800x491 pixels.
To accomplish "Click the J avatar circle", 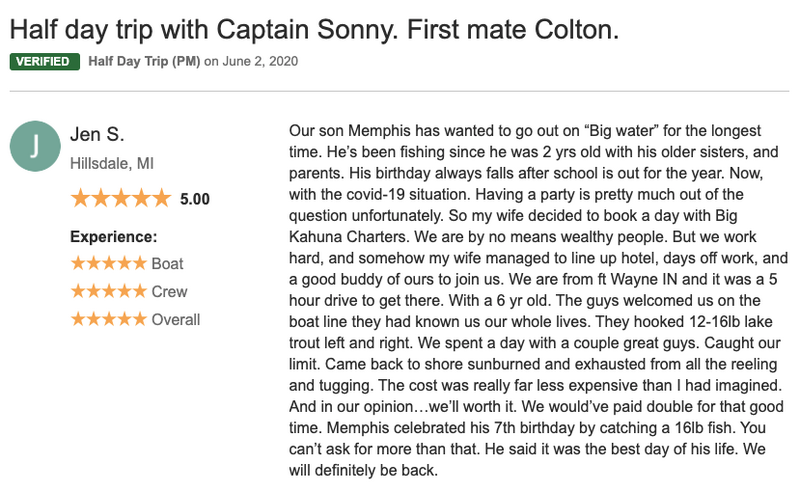I will point(35,146).
